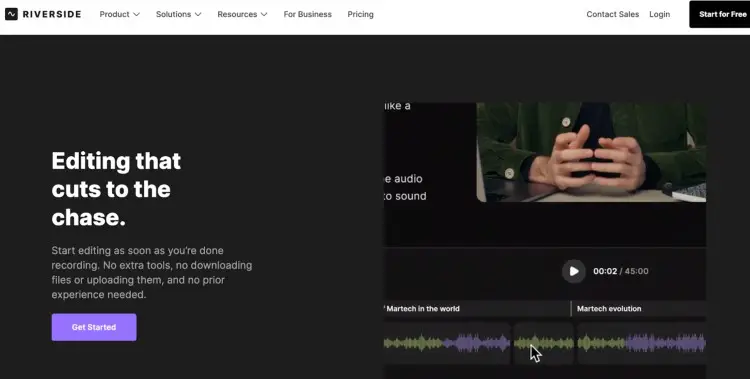This screenshot has width=750, height=379.
Task: Click the Start for Free button
Action: 719,14
